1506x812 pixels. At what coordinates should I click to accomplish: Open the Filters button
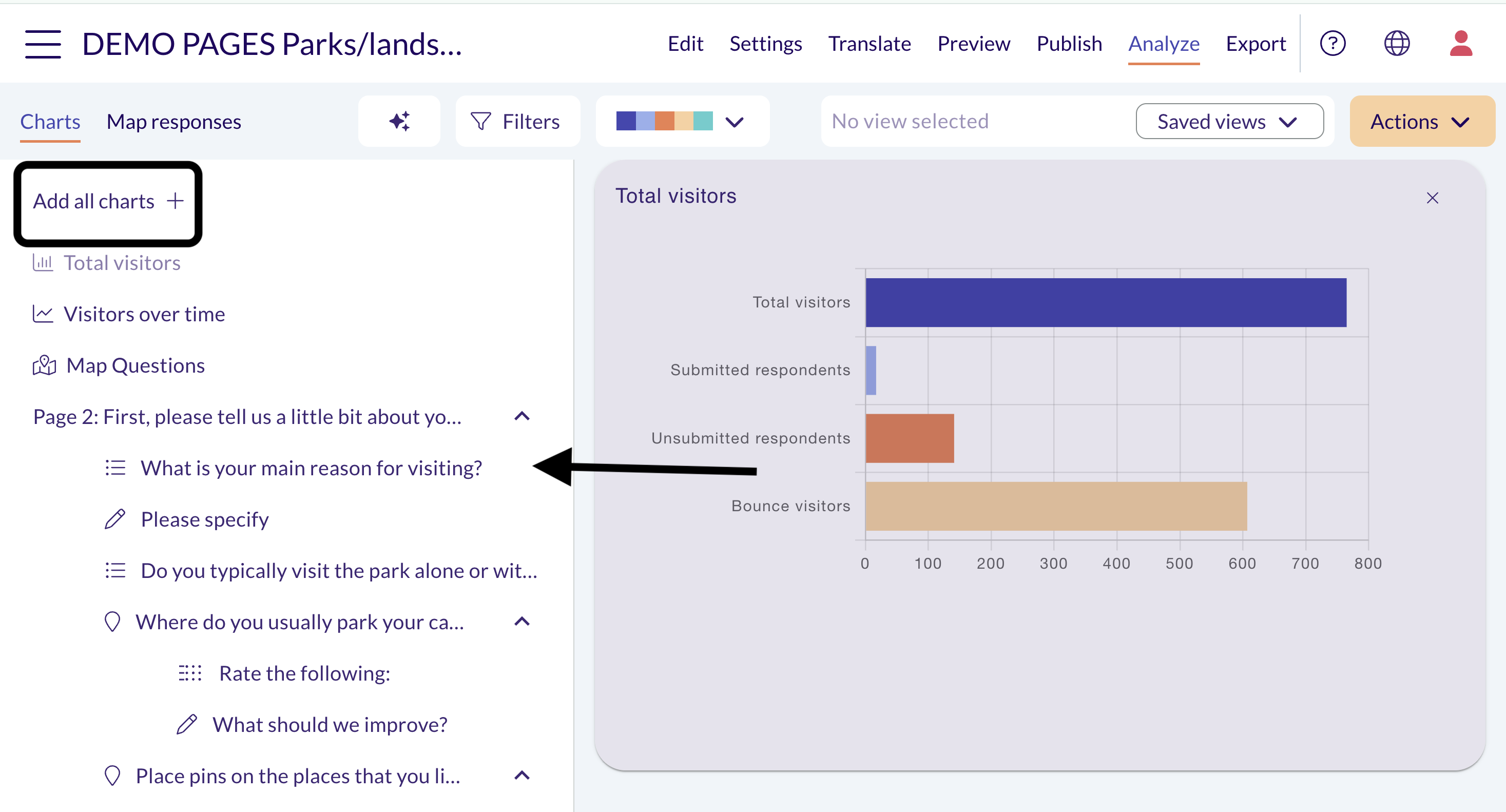517,121
